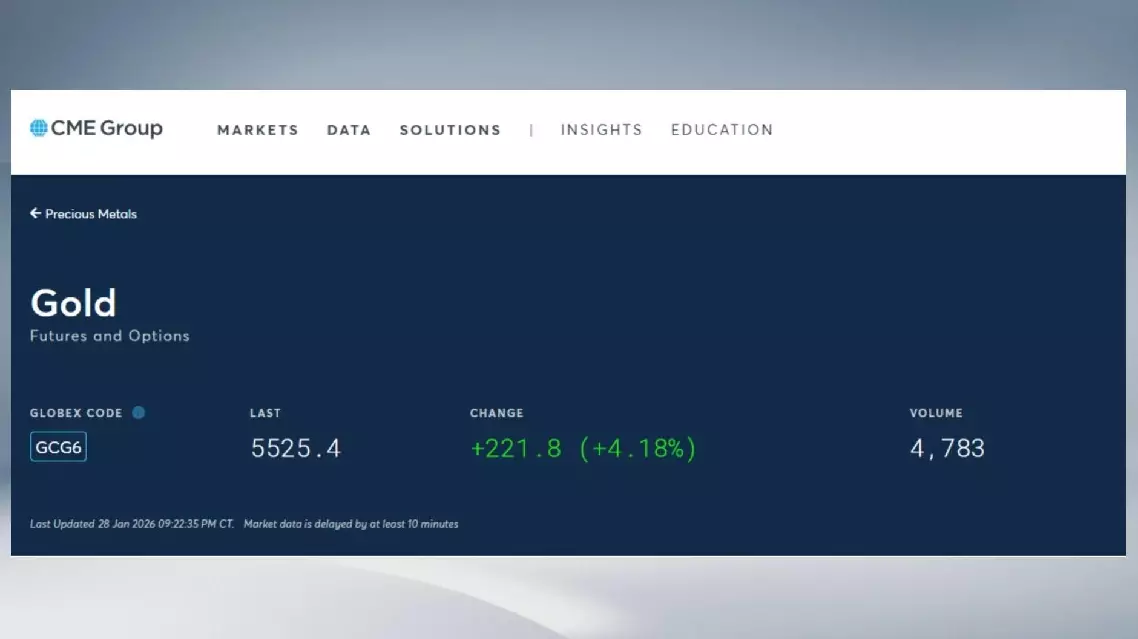Click the volume figure 4,783
The width and height of the screenshot is (1138, 639).
(947, 449)
